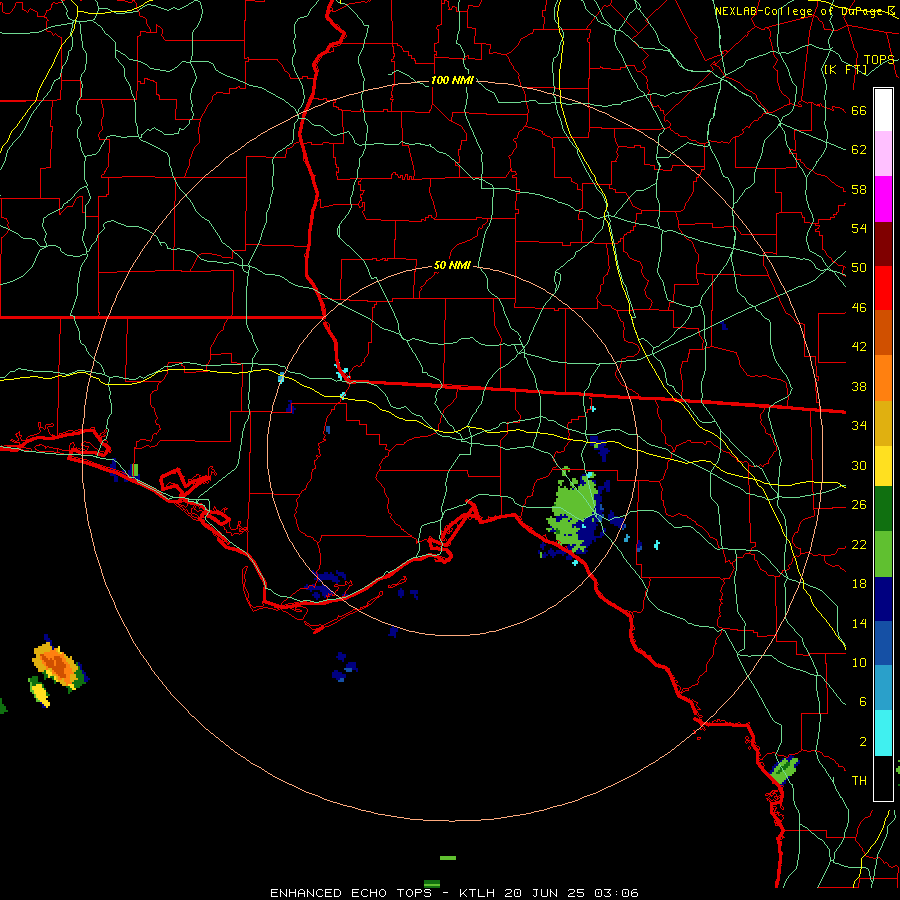Viewport: 900px width, 900px height.
Task: Click the '38' legend value
Action: pyautogui.click(x=859, y=386)
